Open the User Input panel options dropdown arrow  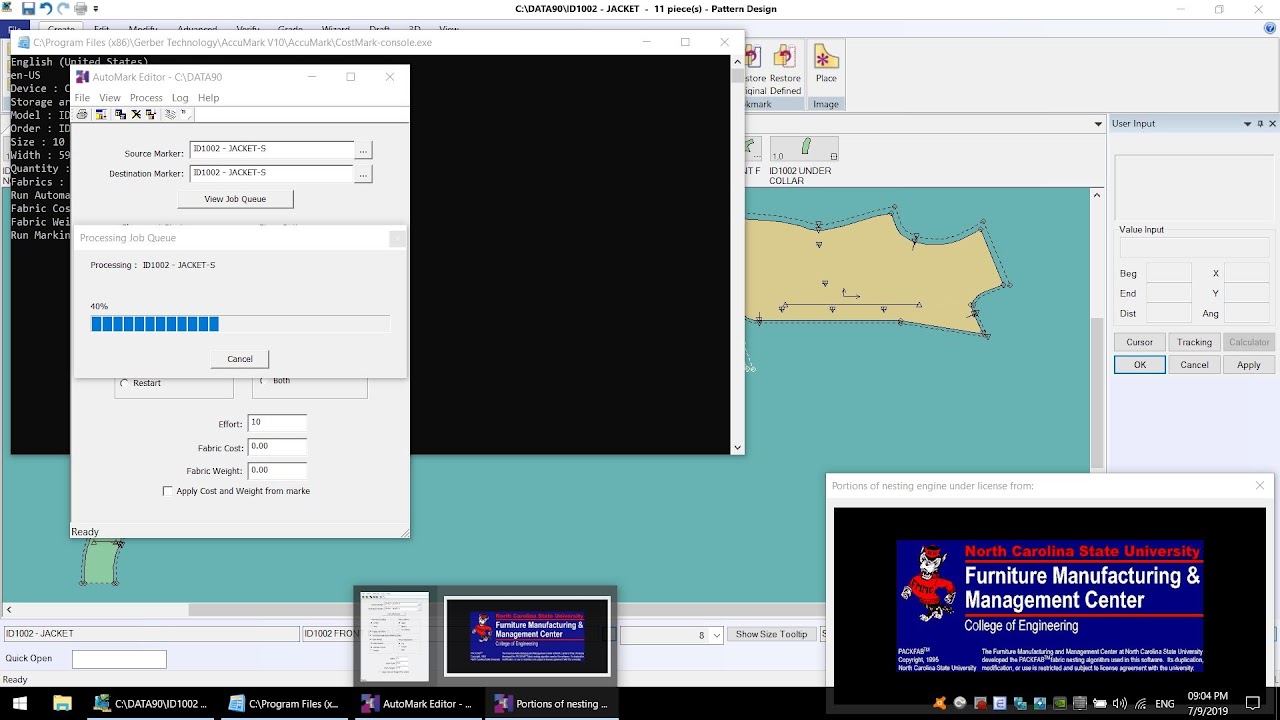(x=1247, y=124)
